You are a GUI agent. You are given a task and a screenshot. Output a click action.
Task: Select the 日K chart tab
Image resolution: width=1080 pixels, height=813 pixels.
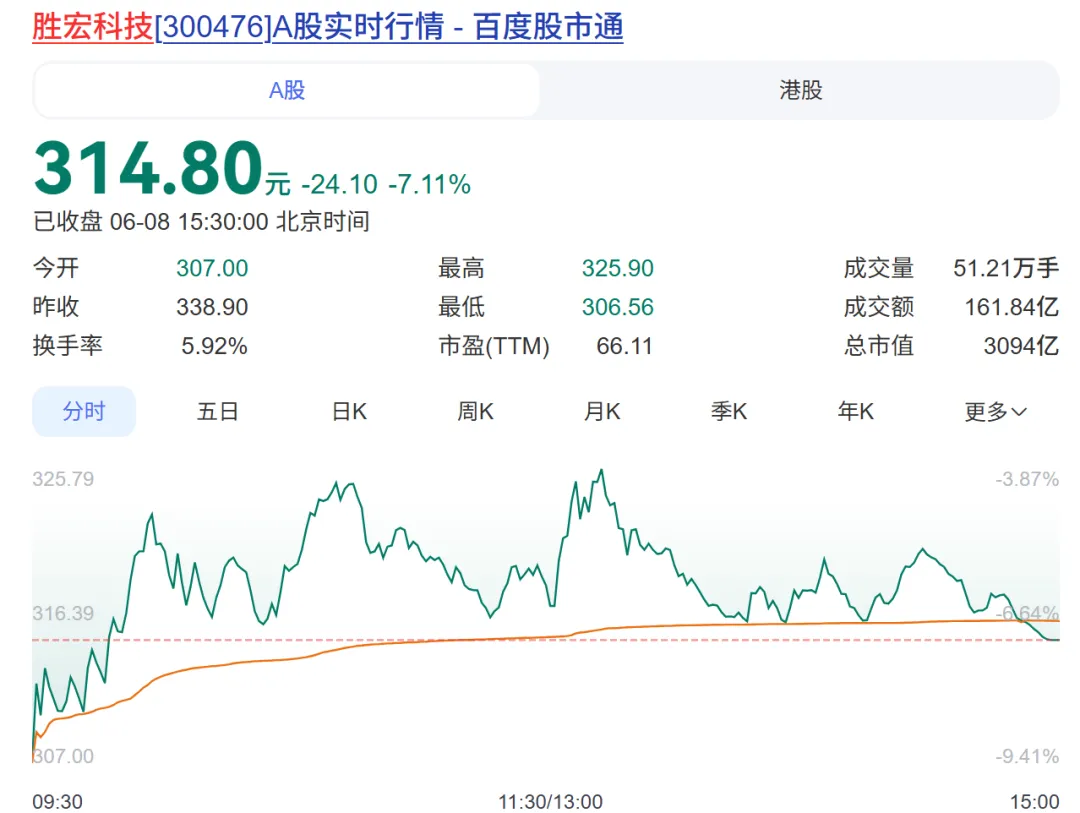349,411
